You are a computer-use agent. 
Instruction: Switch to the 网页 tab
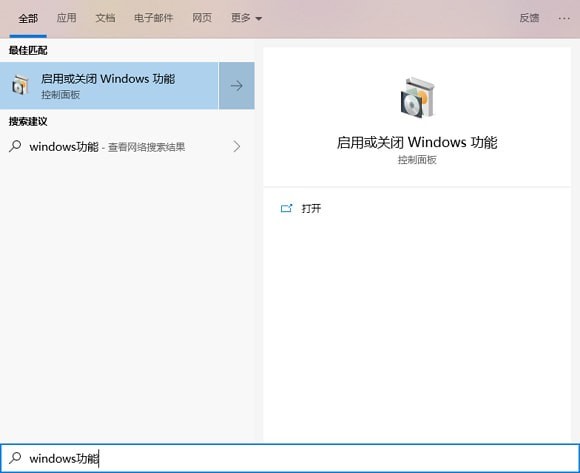click(202, 18)
